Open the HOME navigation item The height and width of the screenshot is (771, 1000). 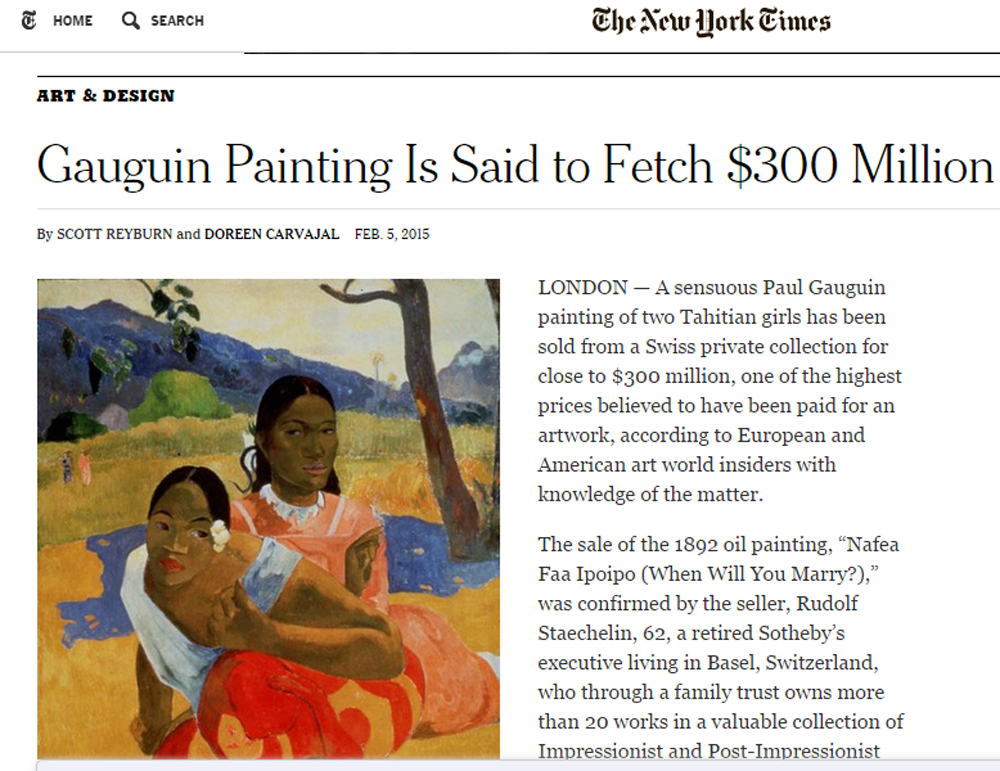pos(72,21)
